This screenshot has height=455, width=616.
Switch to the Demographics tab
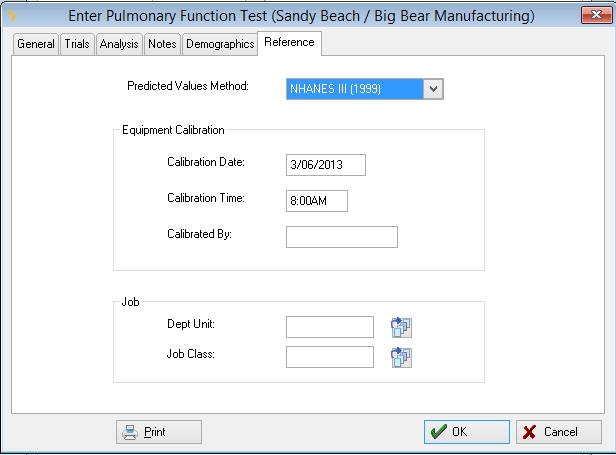tap(220, 44)
